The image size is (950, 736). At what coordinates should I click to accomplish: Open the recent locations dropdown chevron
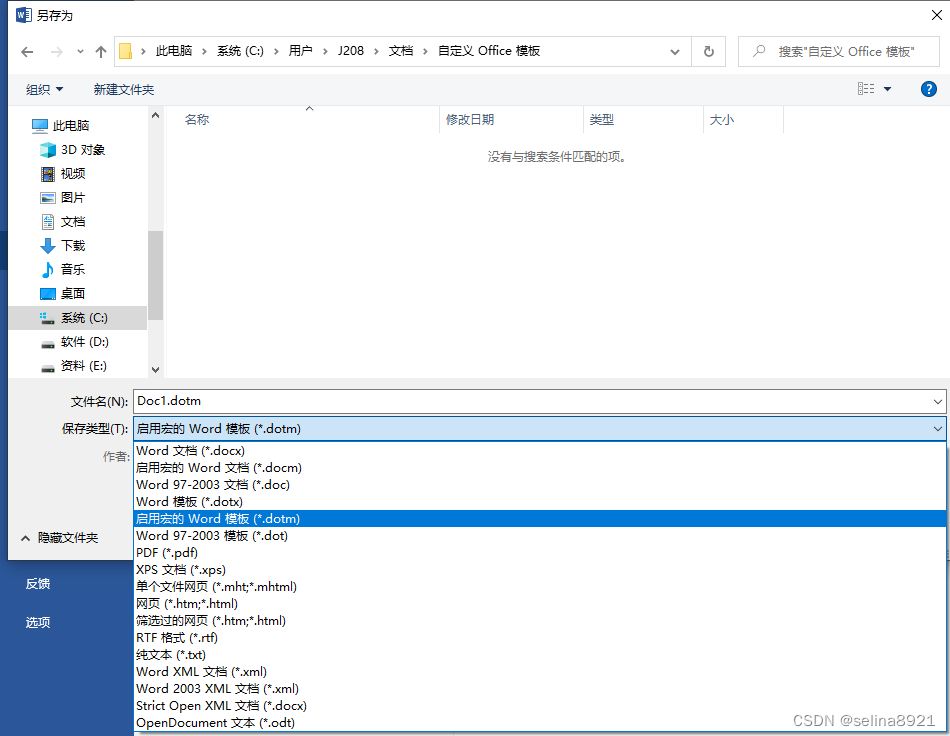(x=80, y=52)
